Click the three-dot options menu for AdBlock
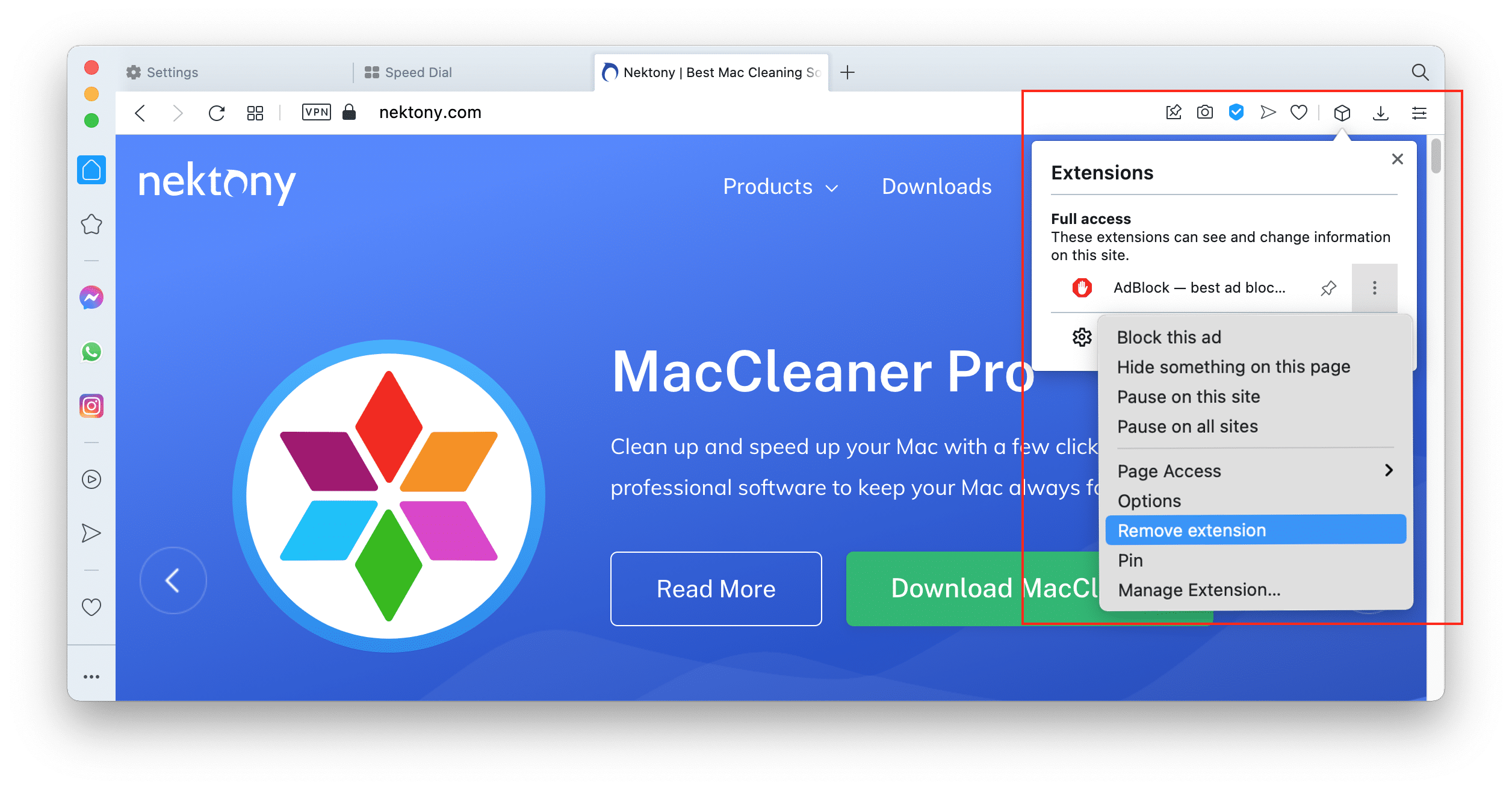This screenshot has width=1512, height=790. (1375, 288)
